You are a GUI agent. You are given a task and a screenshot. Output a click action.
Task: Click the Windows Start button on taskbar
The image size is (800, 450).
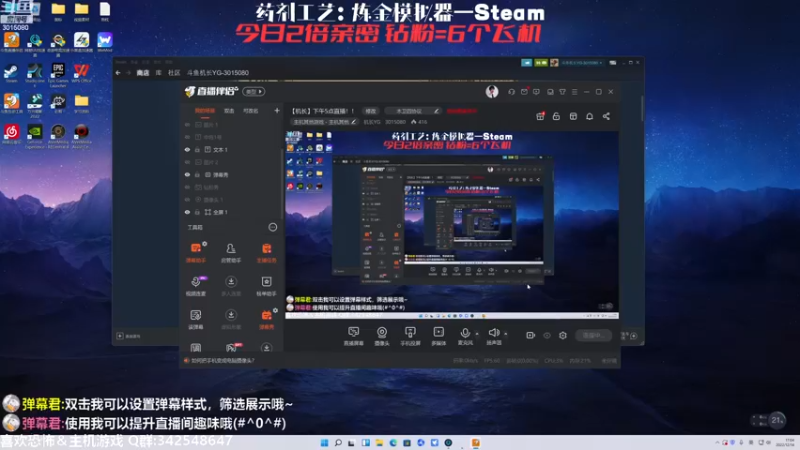pyautogui.click(x=324, y=442)
